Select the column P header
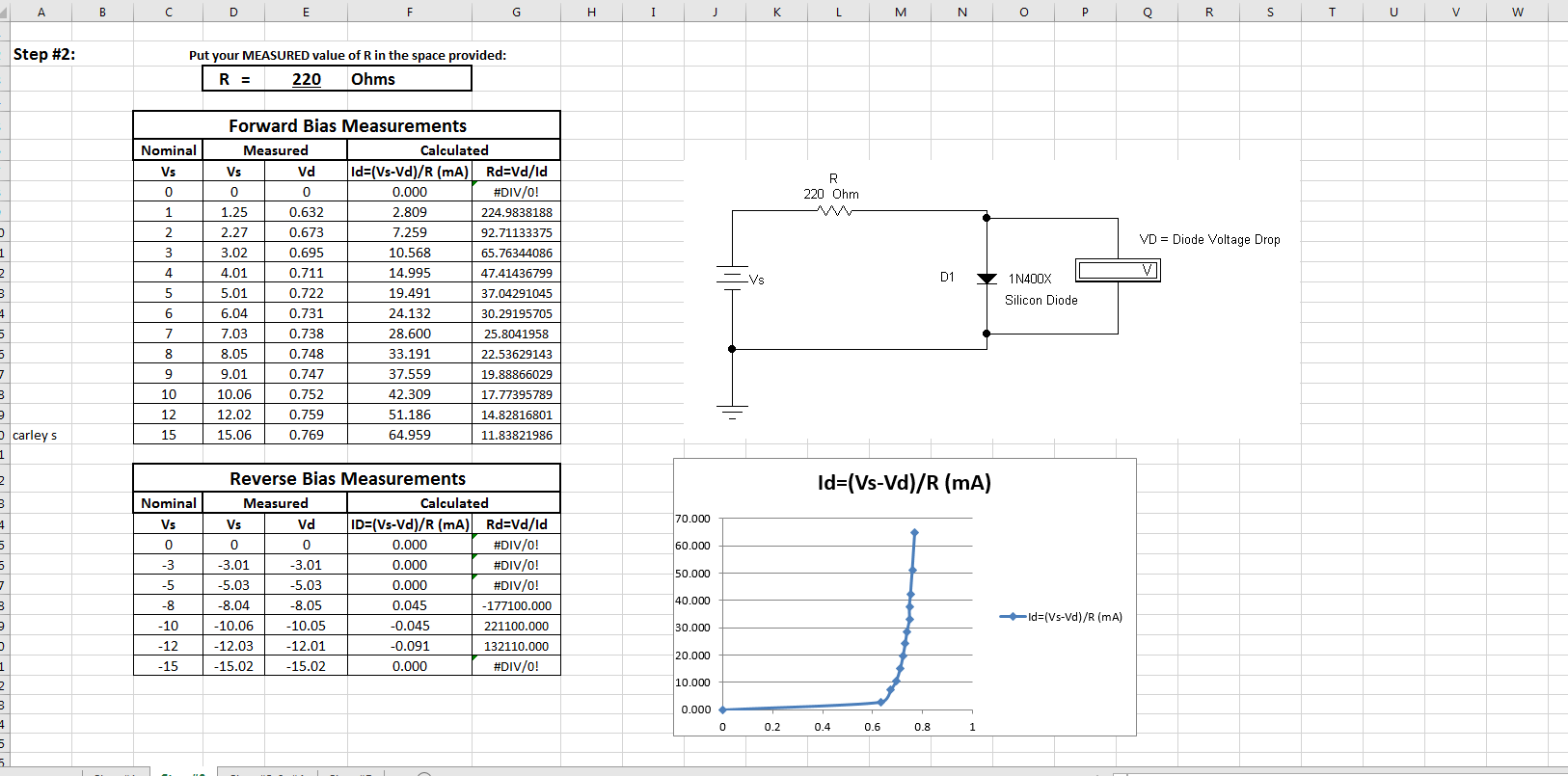The image size is (1568, 776). (1085, 12)
